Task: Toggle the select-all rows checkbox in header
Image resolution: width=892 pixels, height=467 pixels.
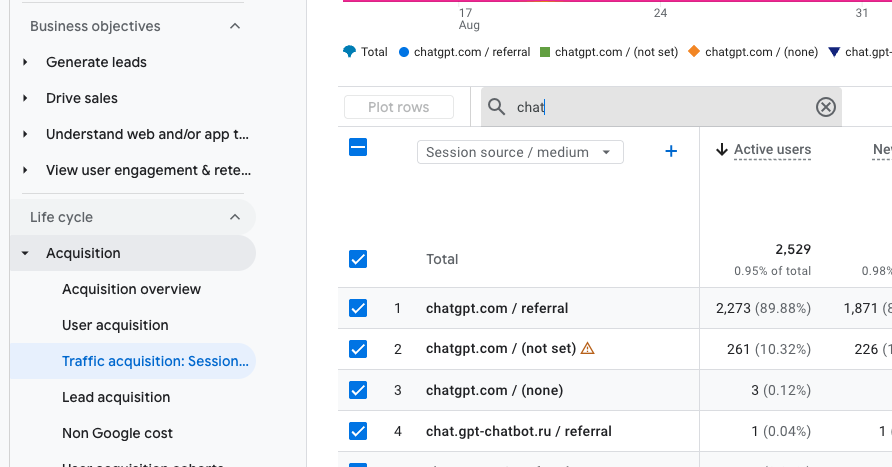Action: [x=358, y=147]
